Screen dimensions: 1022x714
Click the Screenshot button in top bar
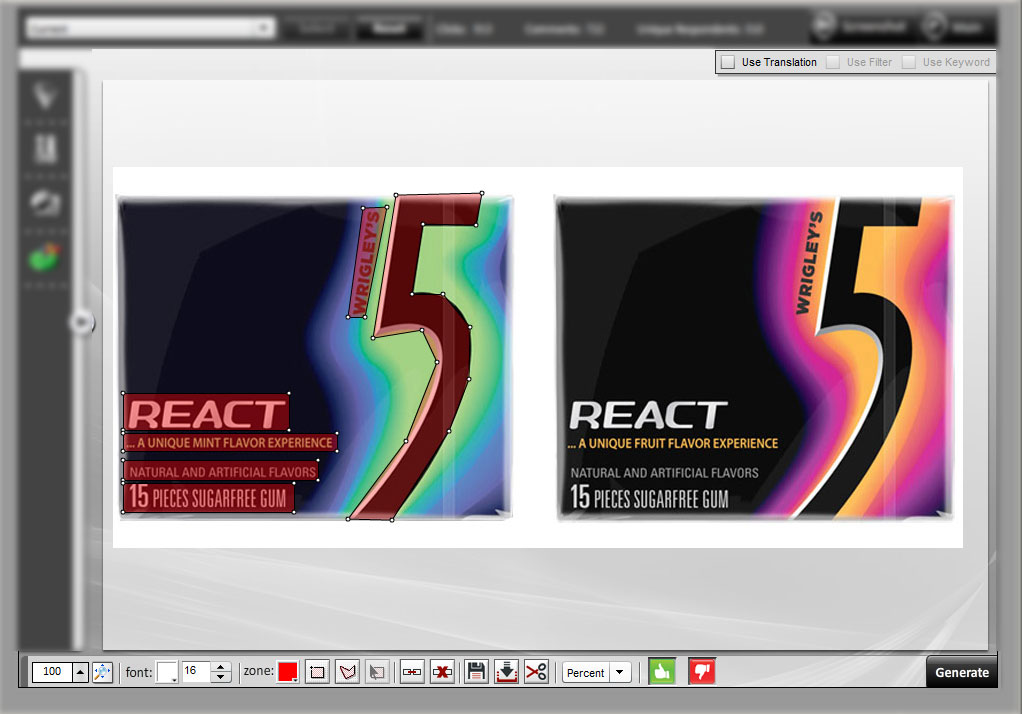(x=859, y=27)
